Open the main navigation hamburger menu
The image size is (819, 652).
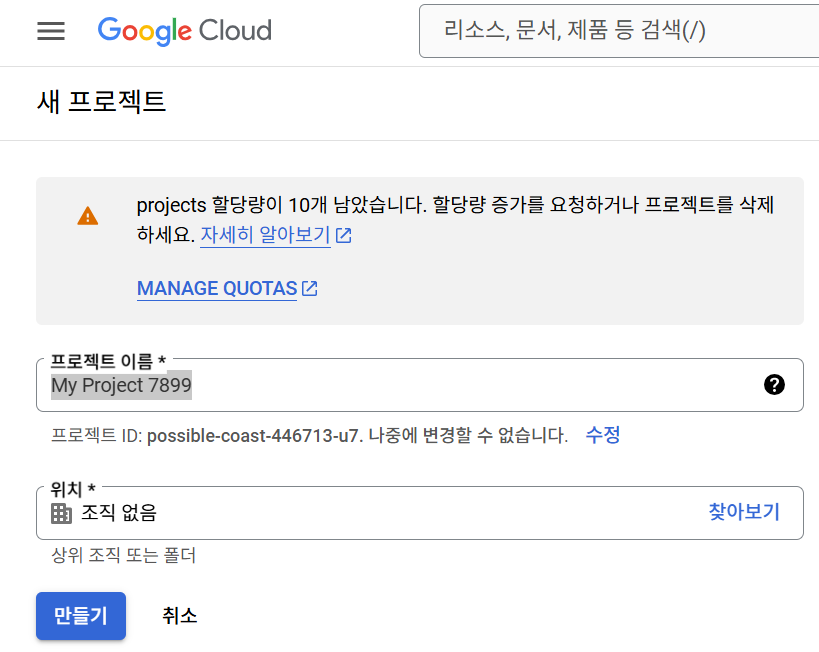click(x=51, y=31)
